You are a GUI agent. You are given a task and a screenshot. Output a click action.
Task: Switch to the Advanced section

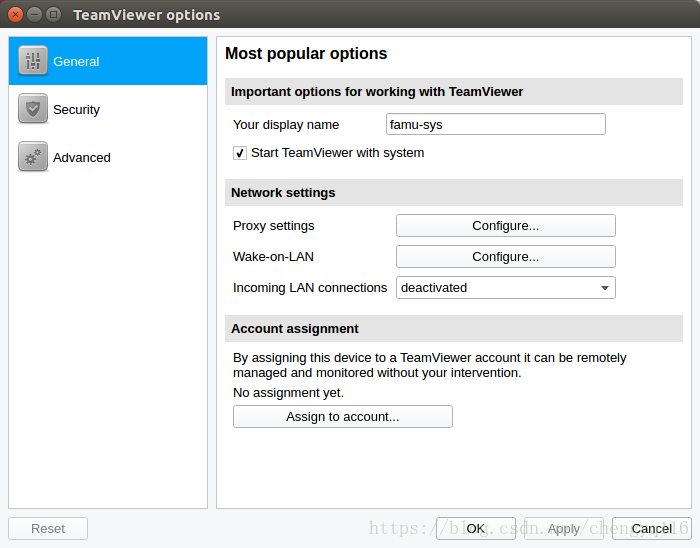click(x=108, y=157)
